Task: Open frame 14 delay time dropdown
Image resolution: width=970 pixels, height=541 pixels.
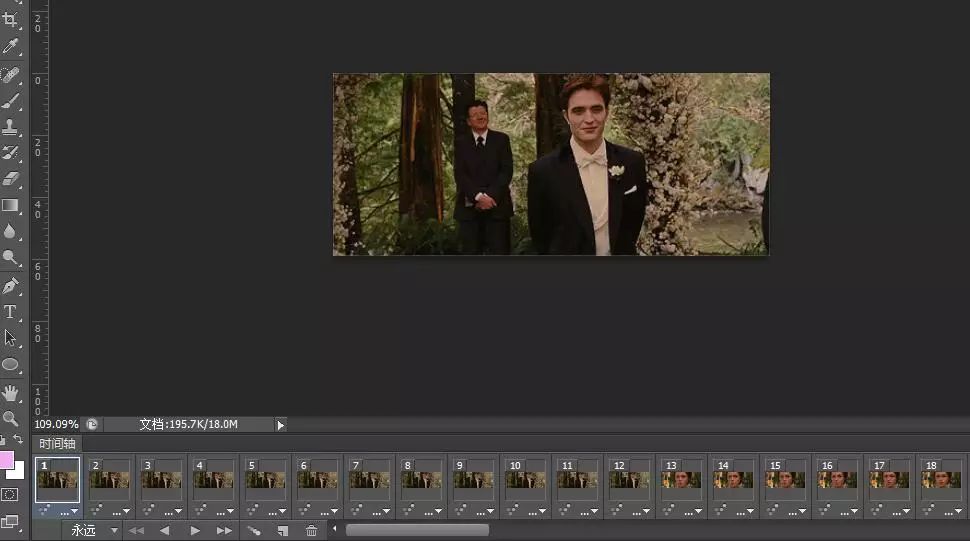Action: point(744,511)
